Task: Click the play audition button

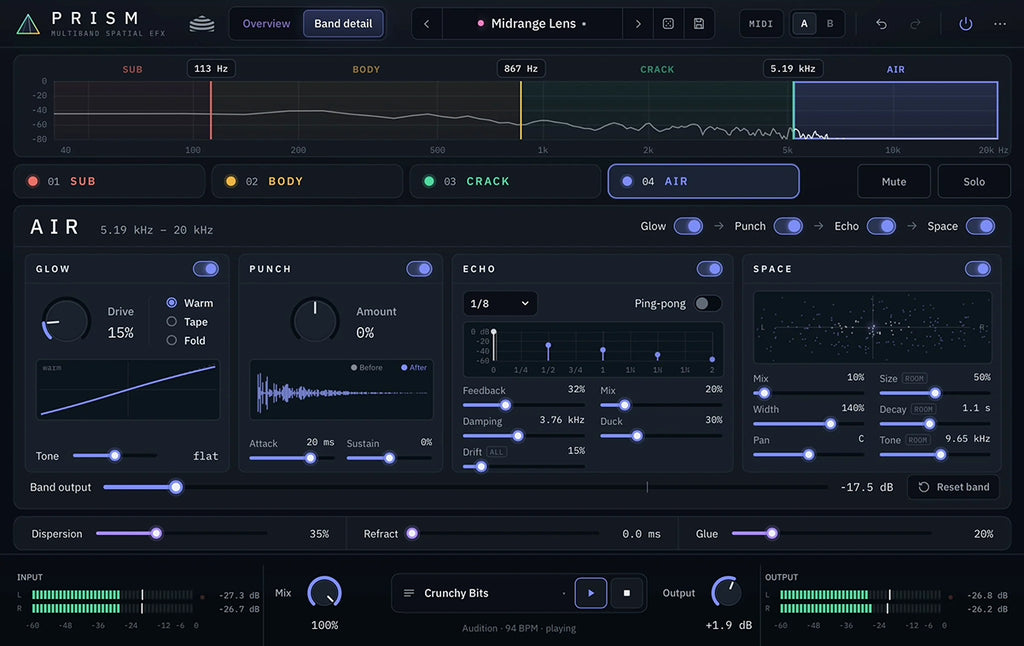Action: 591,593
